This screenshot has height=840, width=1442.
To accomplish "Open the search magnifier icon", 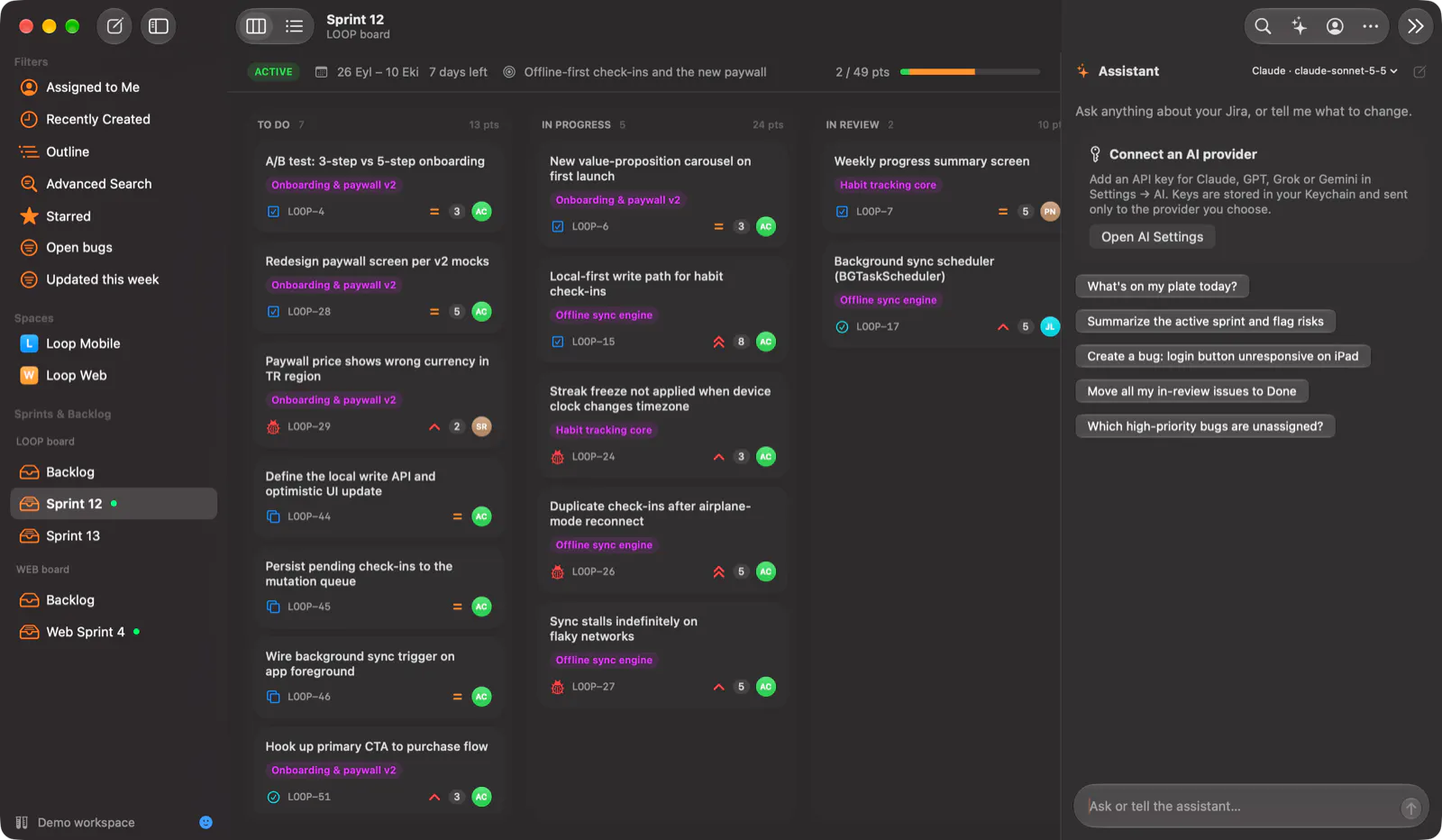I will pos(1263,26).
